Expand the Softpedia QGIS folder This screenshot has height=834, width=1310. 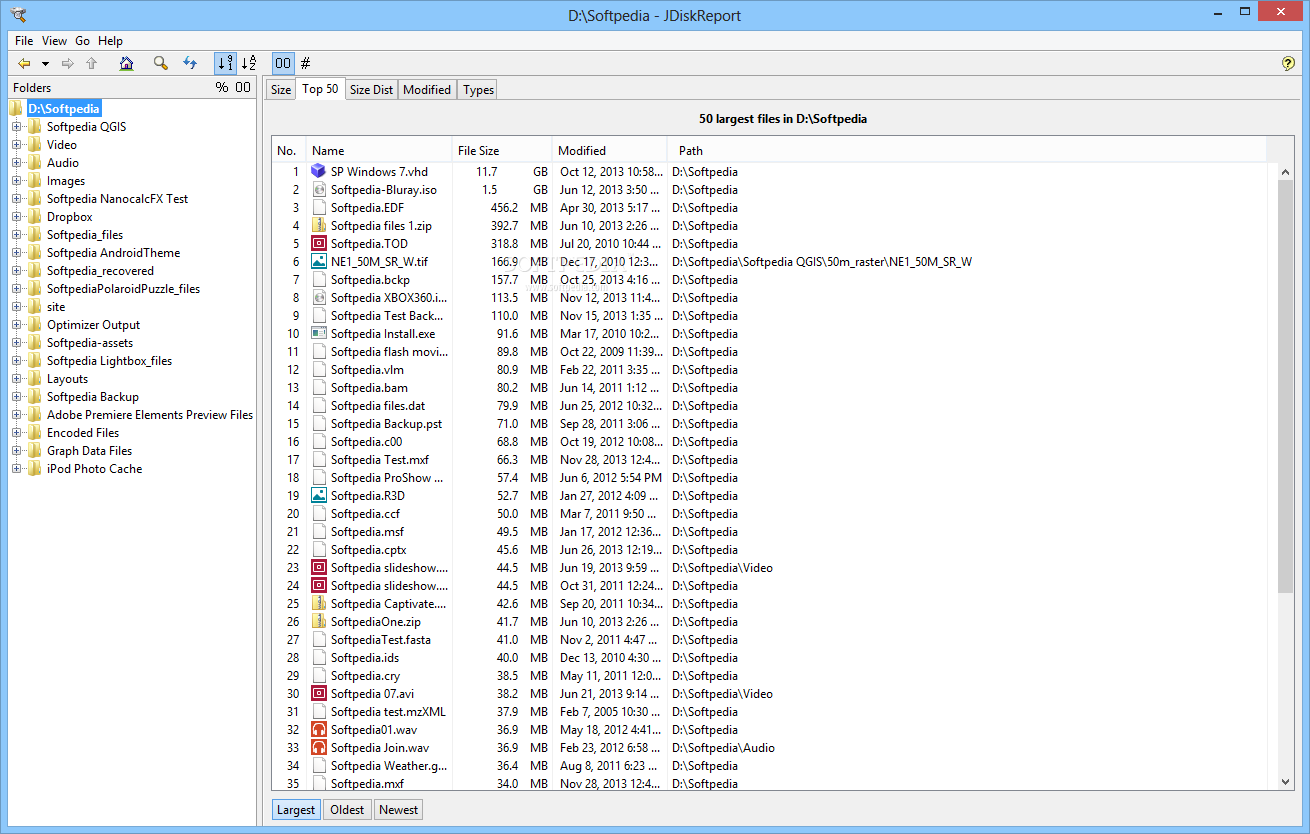[x=16, y=127]
